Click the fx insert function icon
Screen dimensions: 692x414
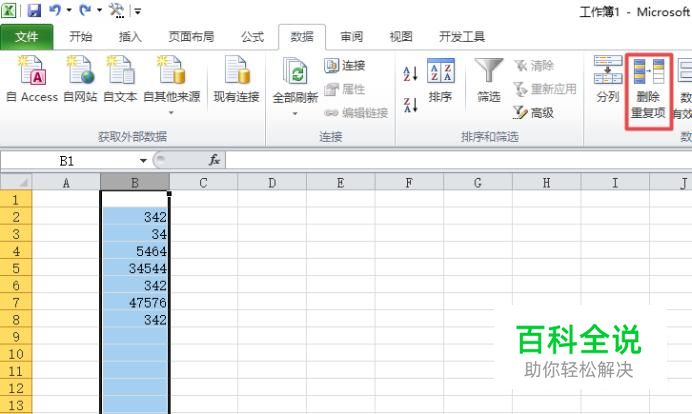[214, 160]
